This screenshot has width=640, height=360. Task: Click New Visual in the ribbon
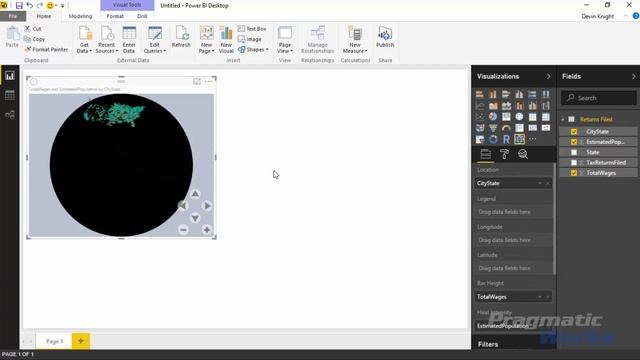[226, 40]
